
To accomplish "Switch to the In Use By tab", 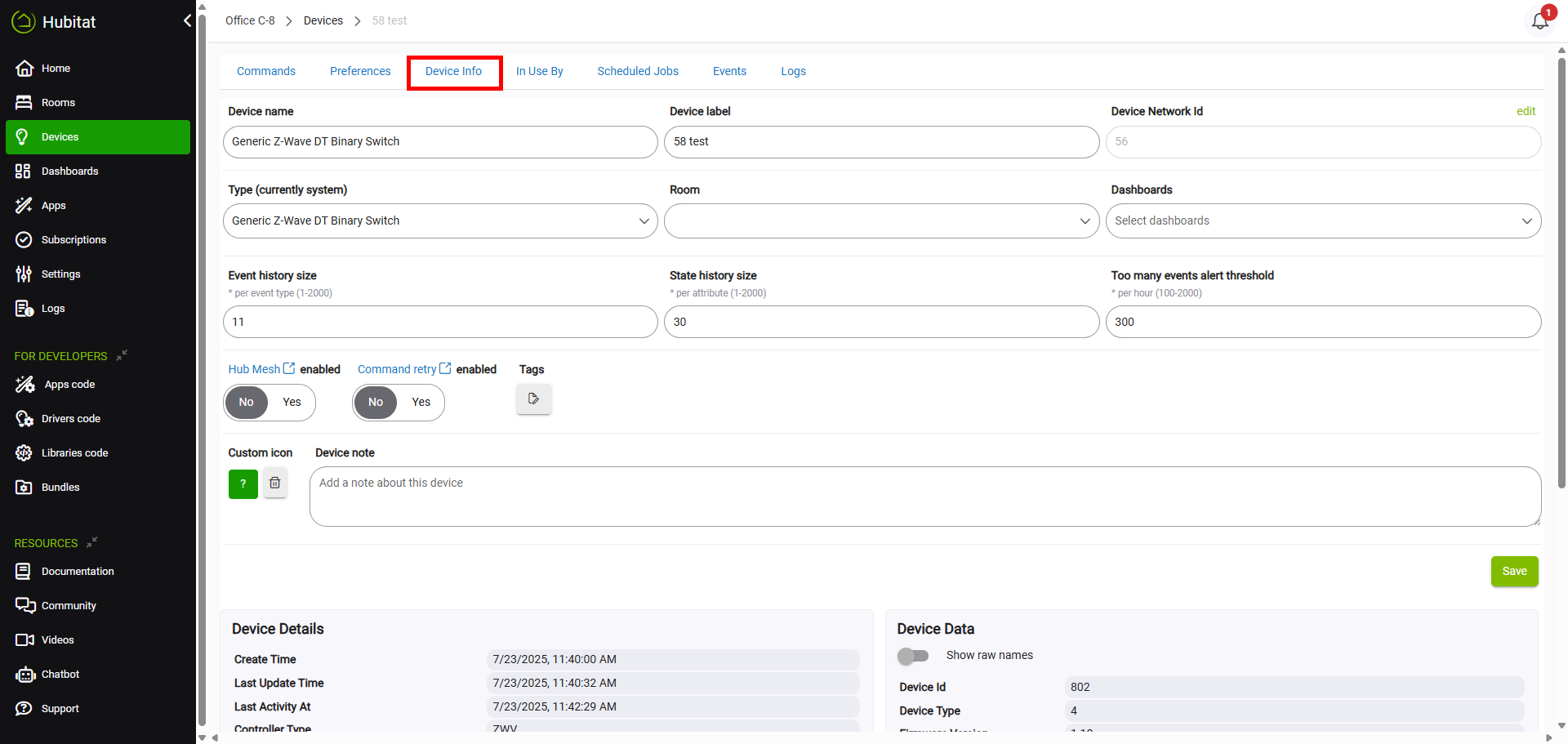I will coord(540,72).
